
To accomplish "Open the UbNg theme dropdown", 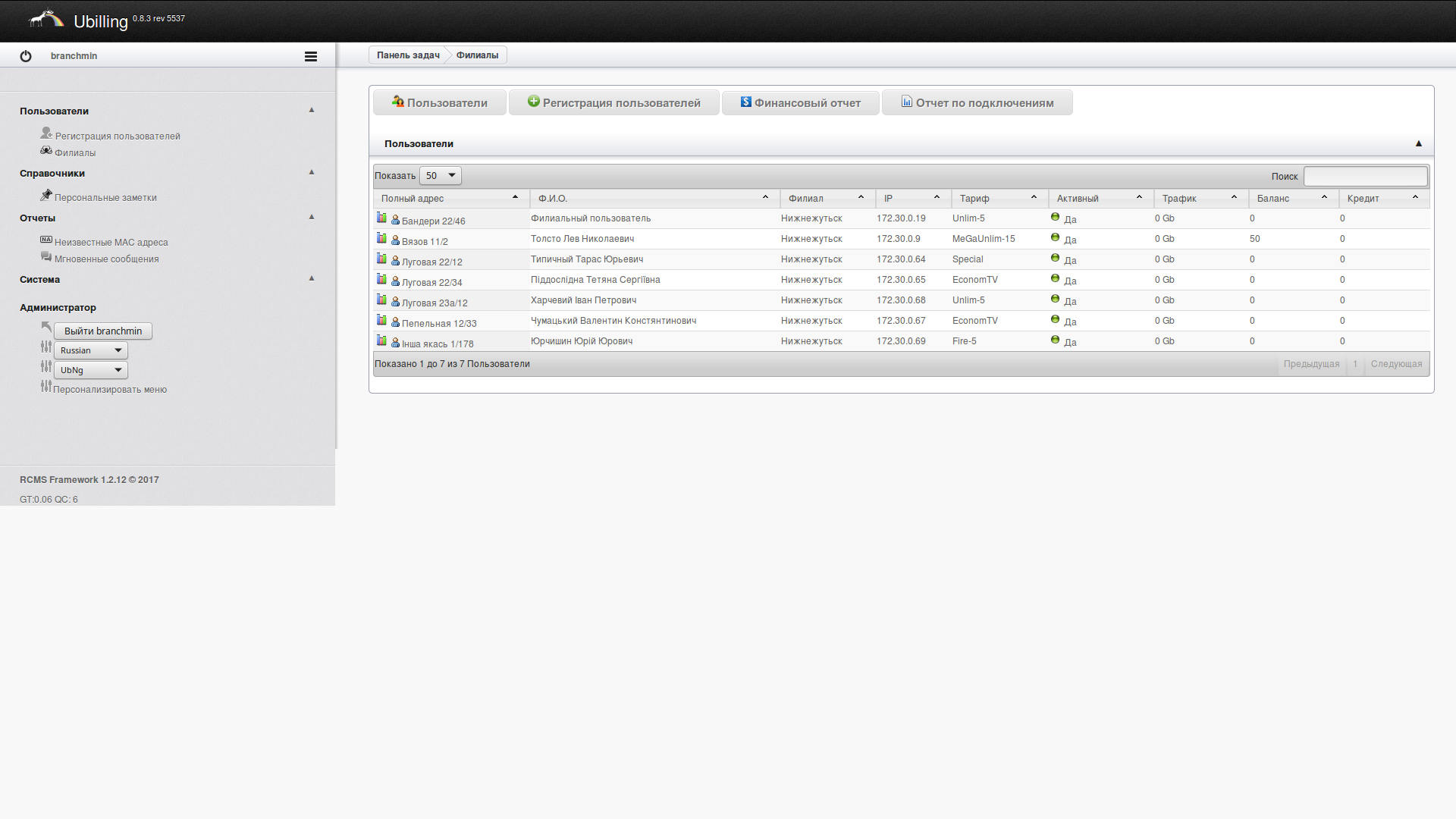I will point(91,370).
